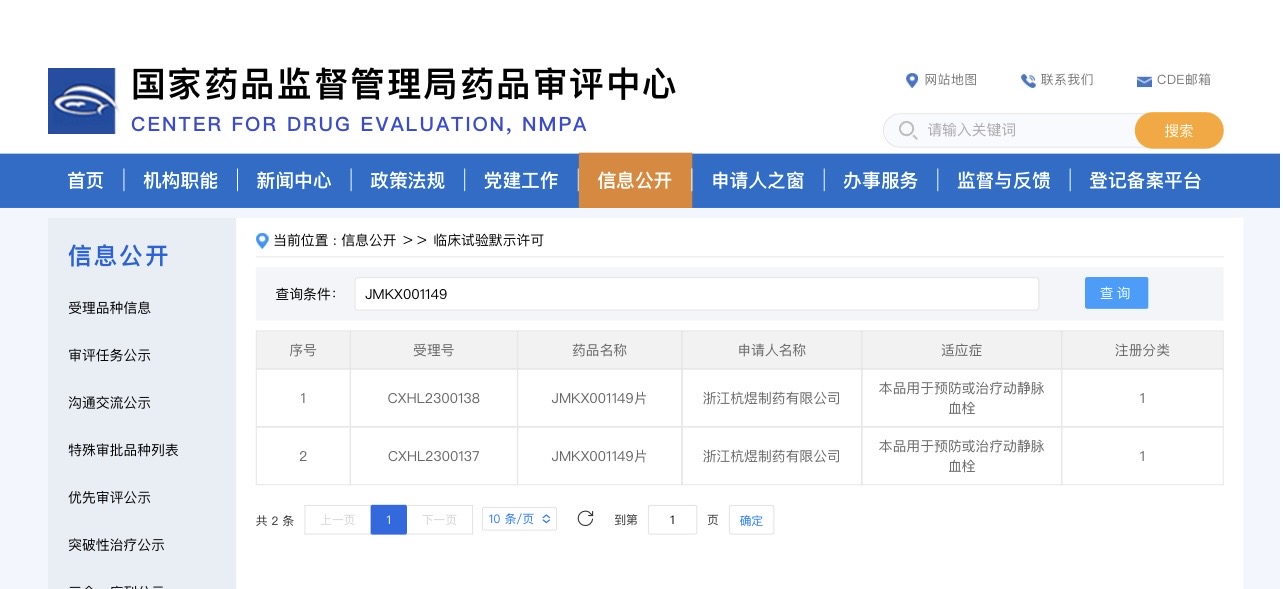Open the 信息公开 navigation tab
Image resolution: width=1283 pixels, height=589 pixels.
click(x=635, y=181)
